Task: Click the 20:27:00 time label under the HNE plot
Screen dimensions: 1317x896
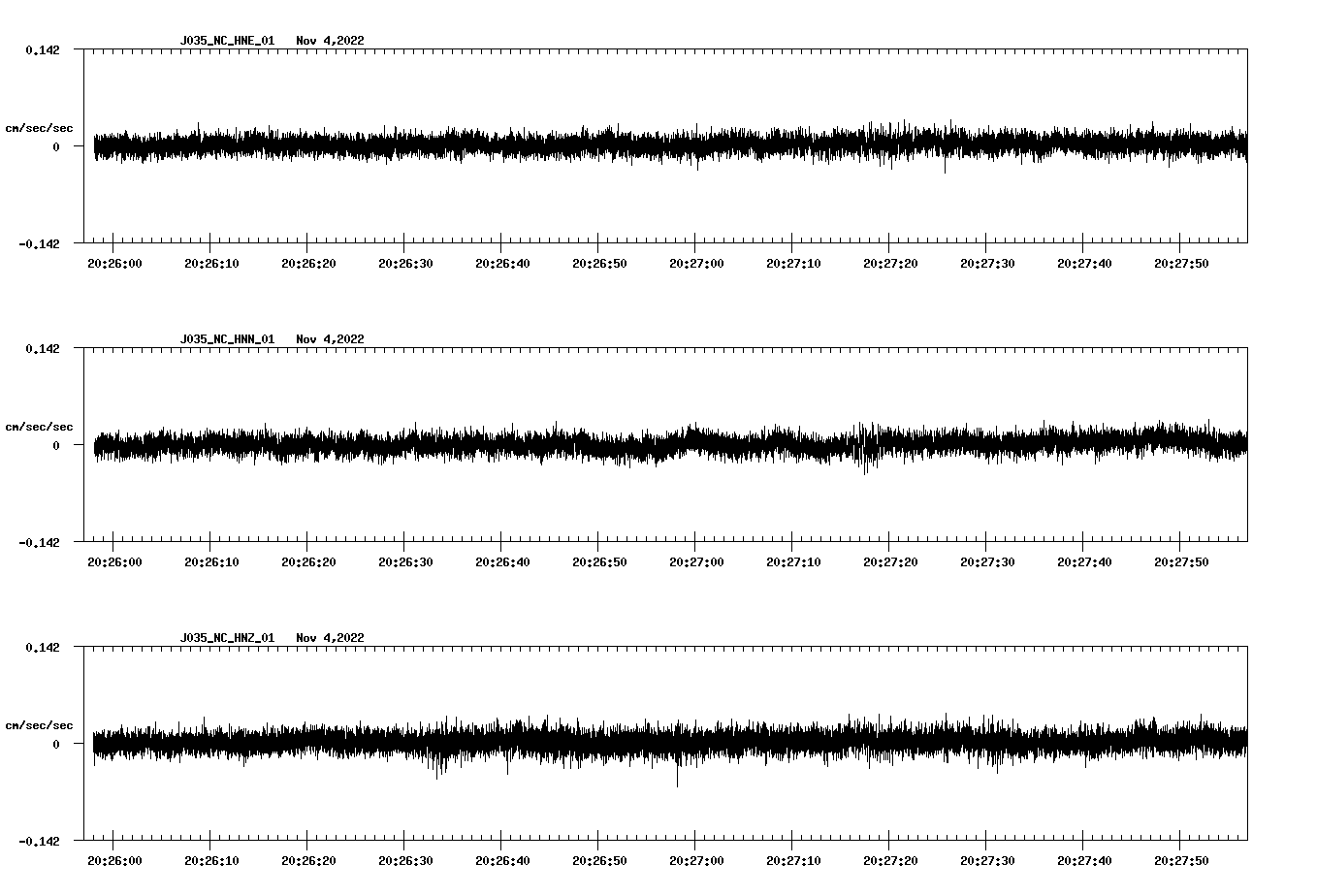Action: click(696, 264)
